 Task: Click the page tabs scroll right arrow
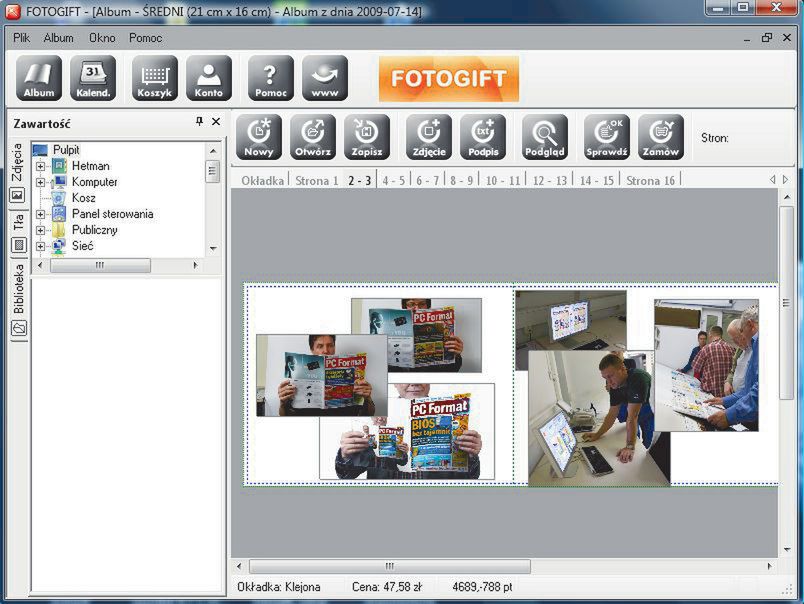[786, 180]
